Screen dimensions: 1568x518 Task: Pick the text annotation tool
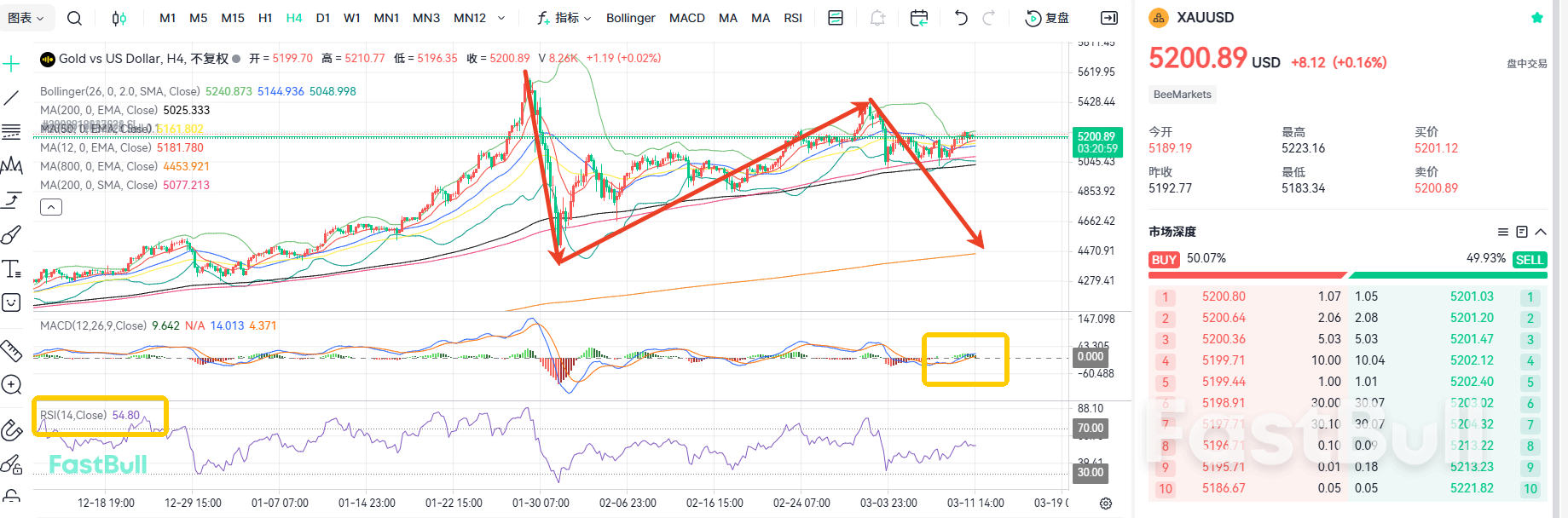[x=12, y=269]
